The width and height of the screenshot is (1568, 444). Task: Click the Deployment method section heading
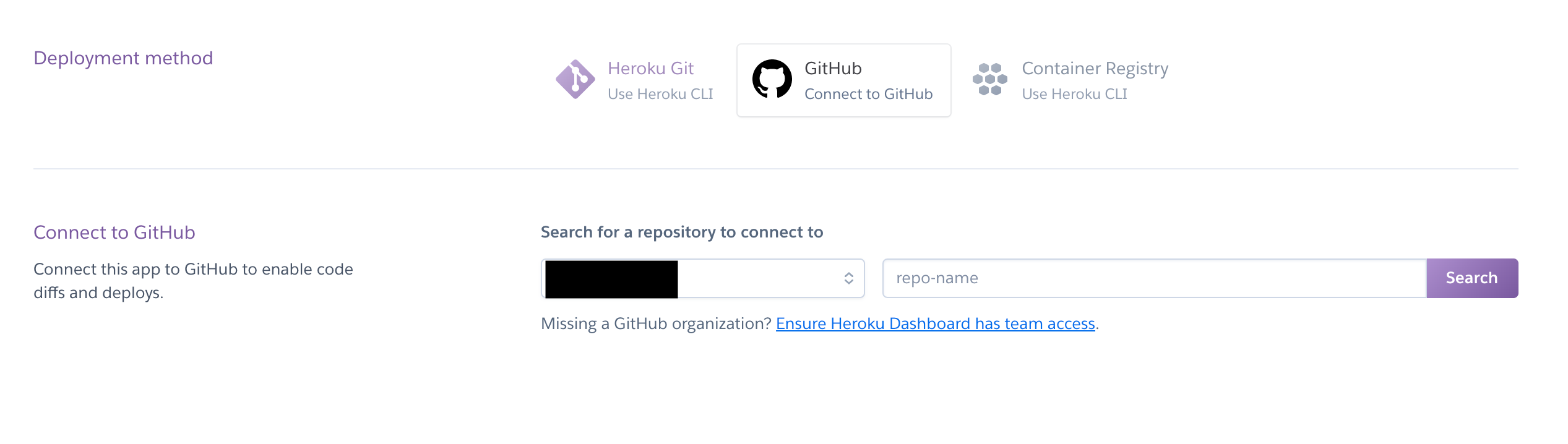(123, 58)
